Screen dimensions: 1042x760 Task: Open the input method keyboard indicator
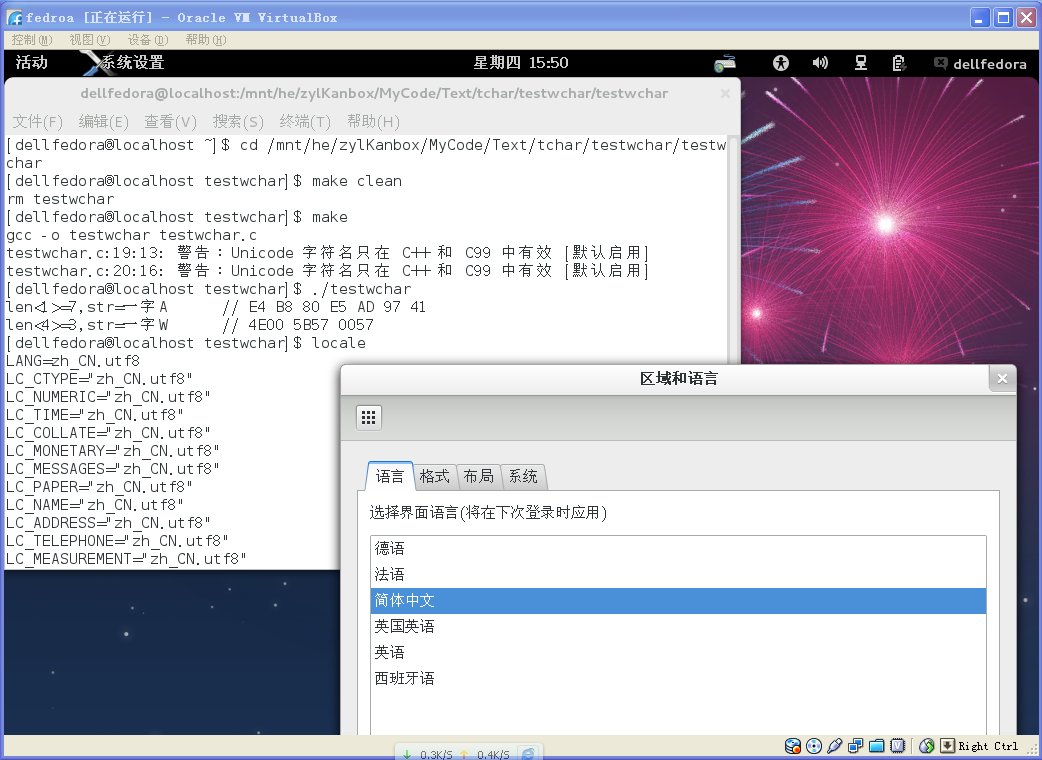pos(725,63)
